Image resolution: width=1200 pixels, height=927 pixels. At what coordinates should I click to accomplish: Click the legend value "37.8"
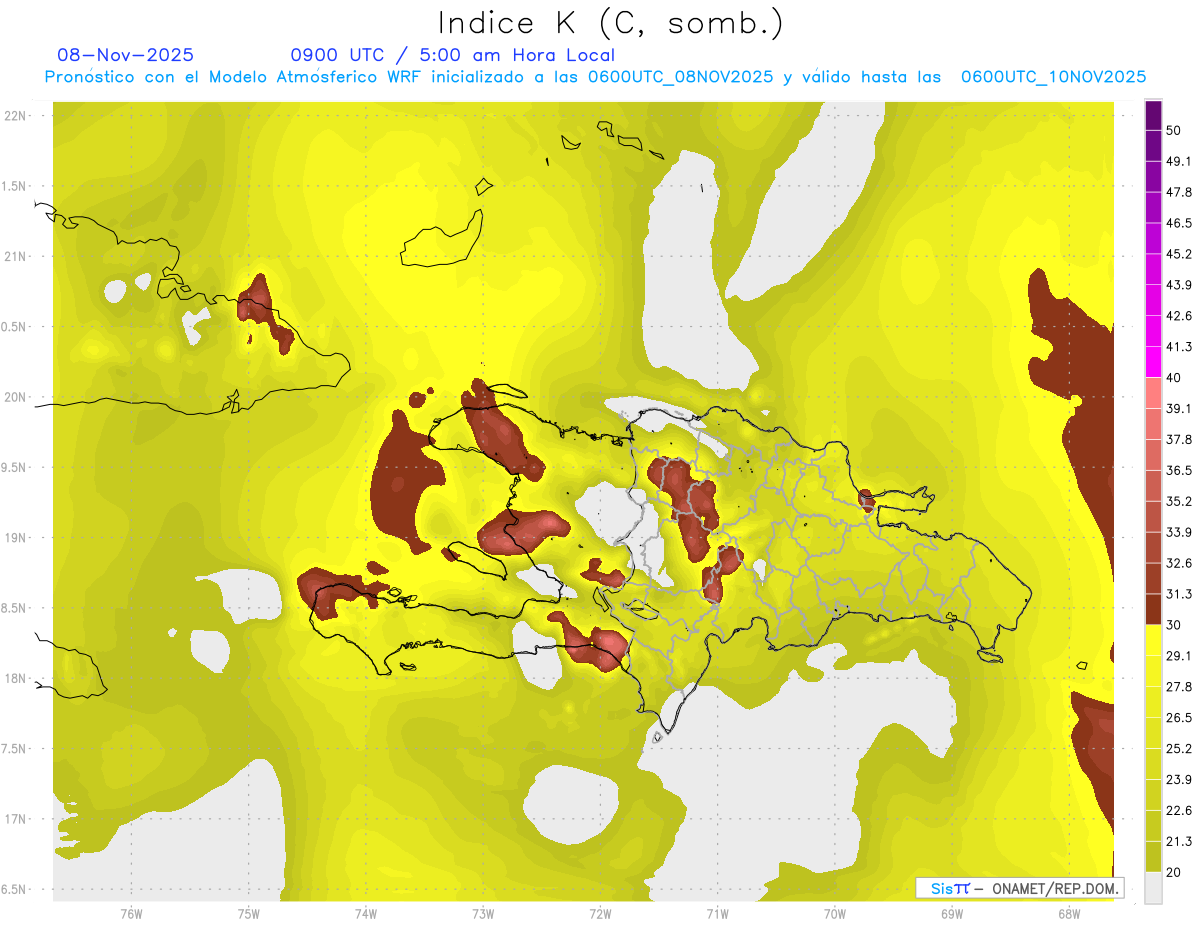(x=1179, y=439)
